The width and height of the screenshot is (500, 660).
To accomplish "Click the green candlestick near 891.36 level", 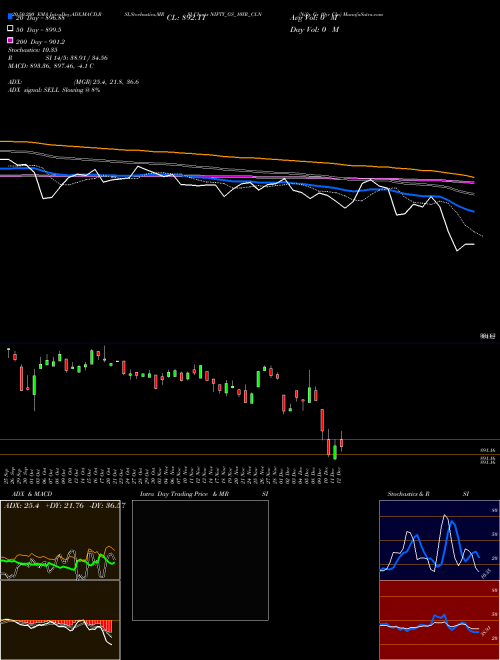I will pos(335,452).
